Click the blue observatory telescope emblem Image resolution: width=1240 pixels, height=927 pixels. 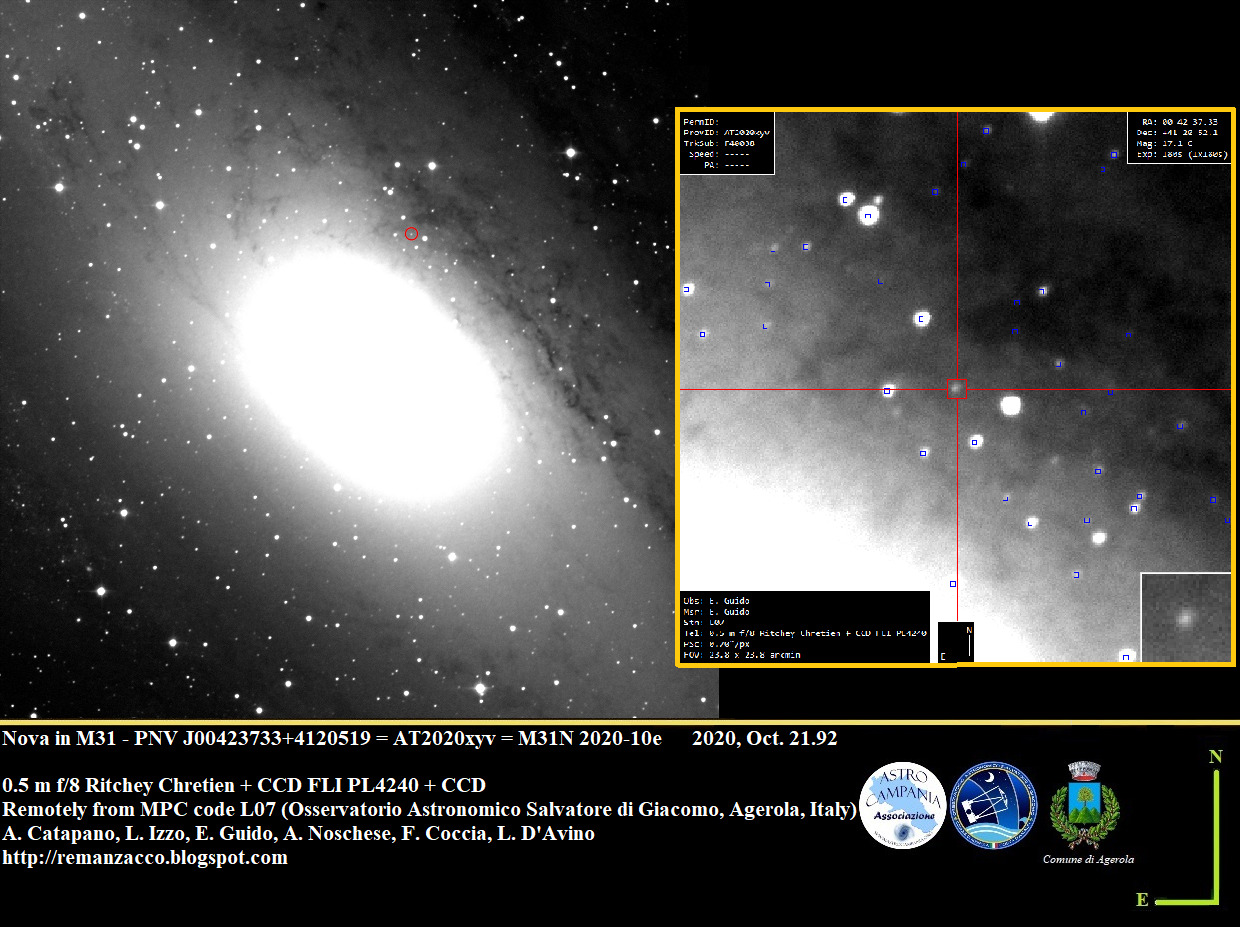point(993,805)
